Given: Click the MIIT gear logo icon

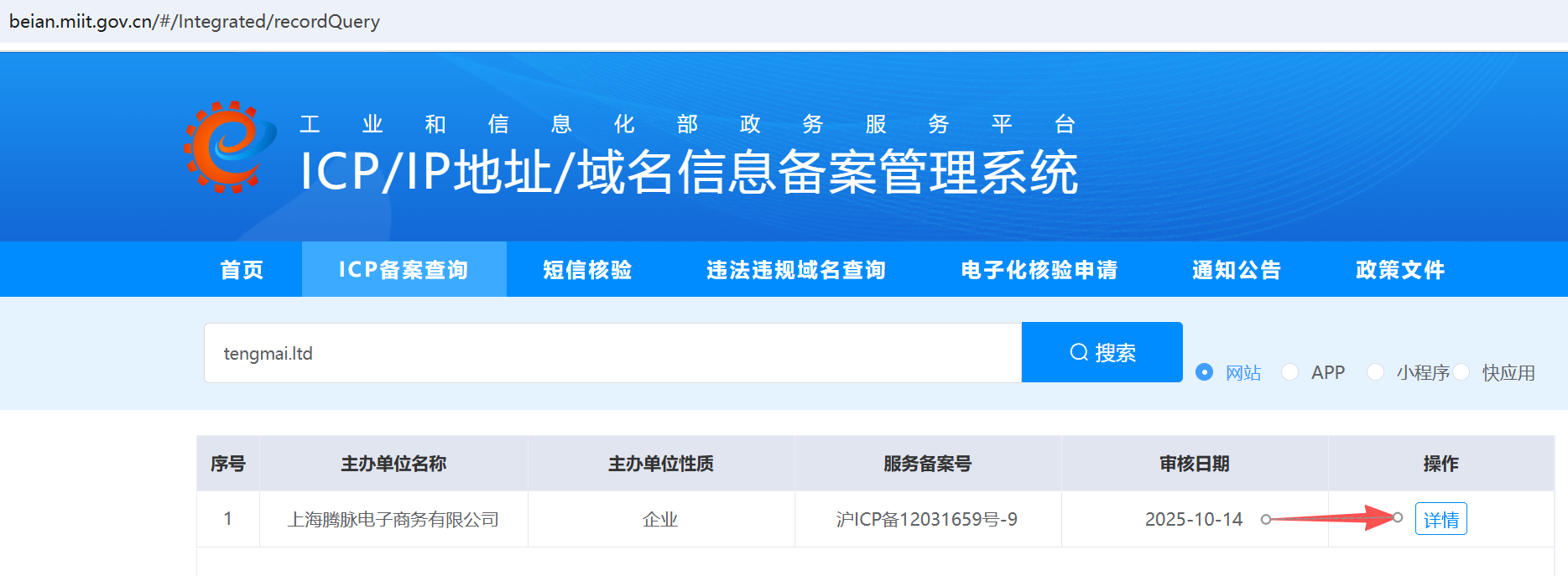Looking at the screenshot, I should pyautogui.click(x=229, y=147).
